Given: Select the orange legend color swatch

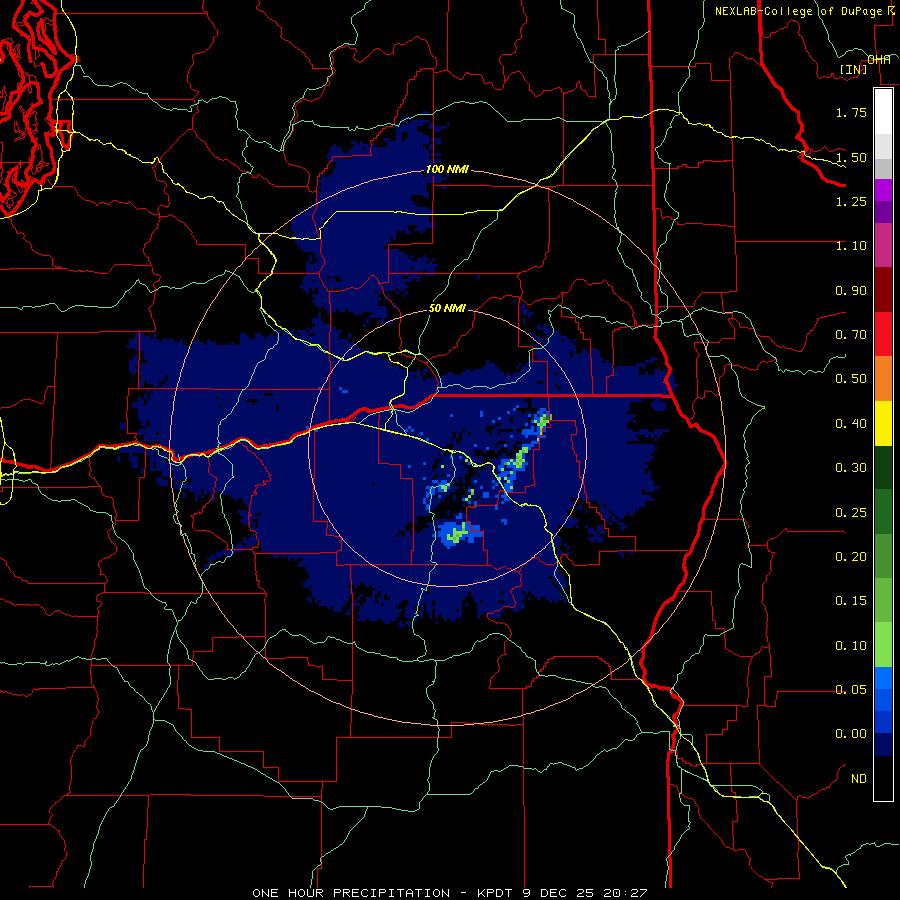Looking at the screenshot, I should tap(883, 379).
